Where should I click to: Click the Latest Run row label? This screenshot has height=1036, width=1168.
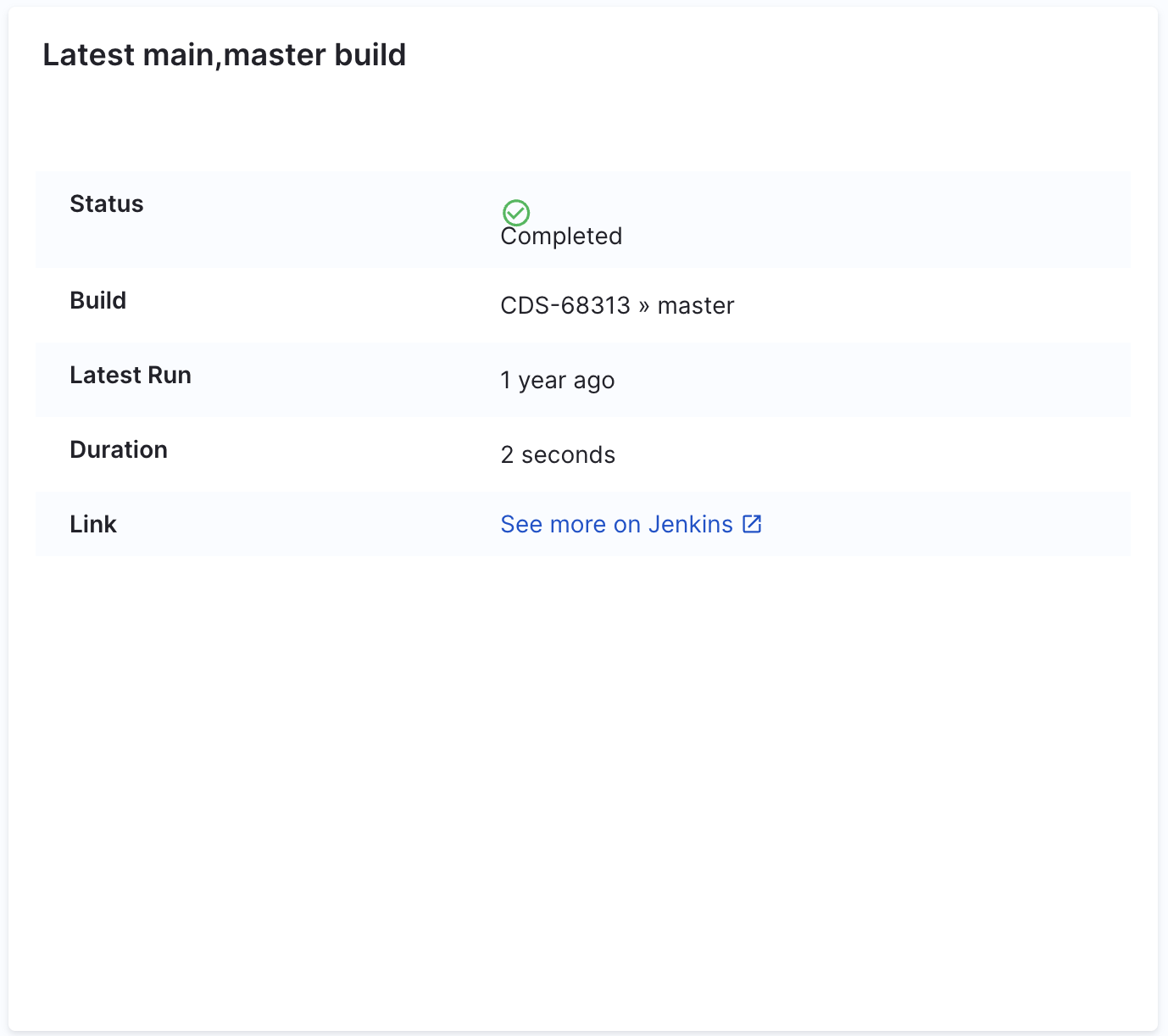(x=131, y=376)
